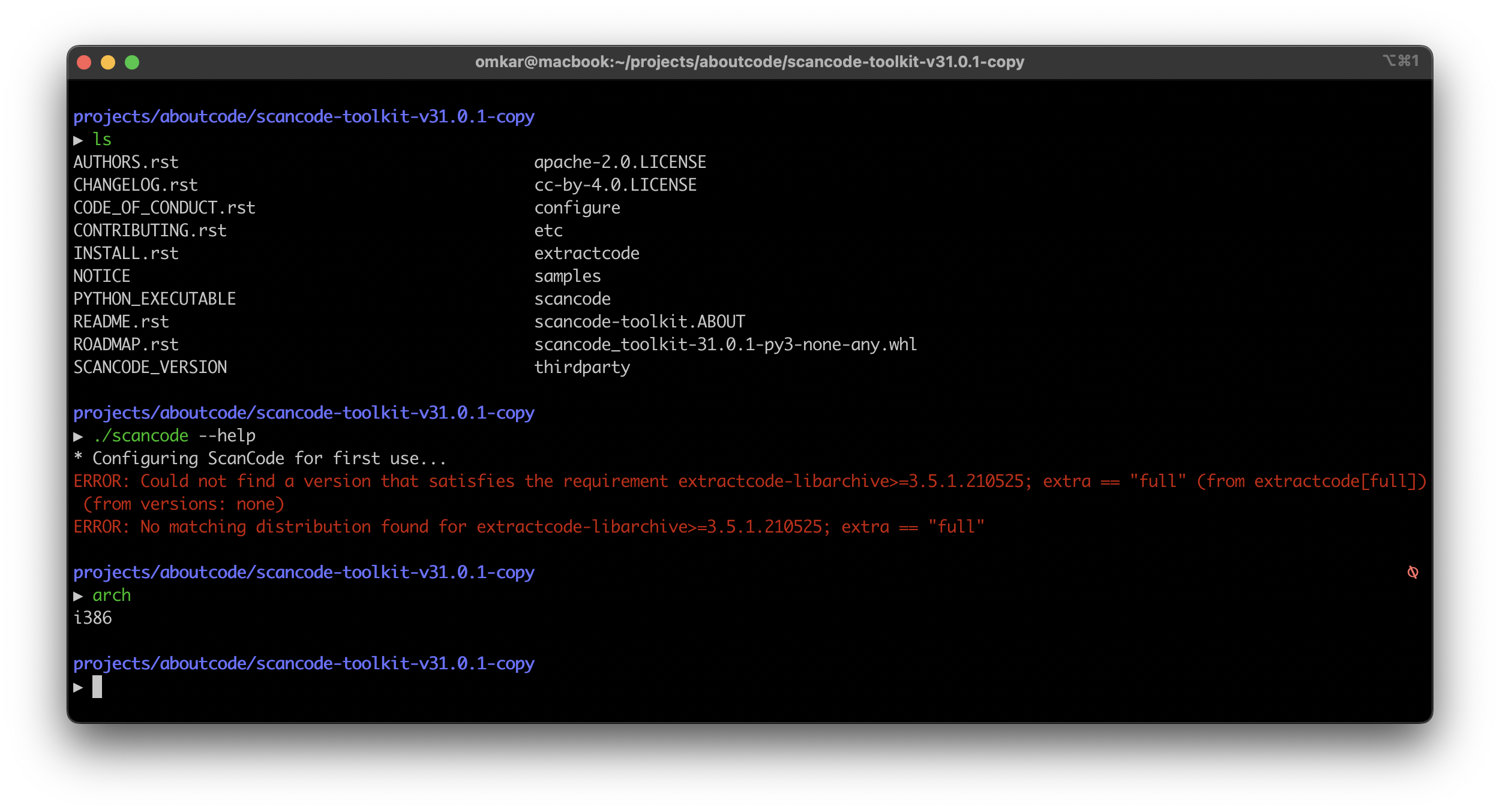Click the NOTICE file name
Viewport: 1500px width, 812px height.
pos(102,276)
